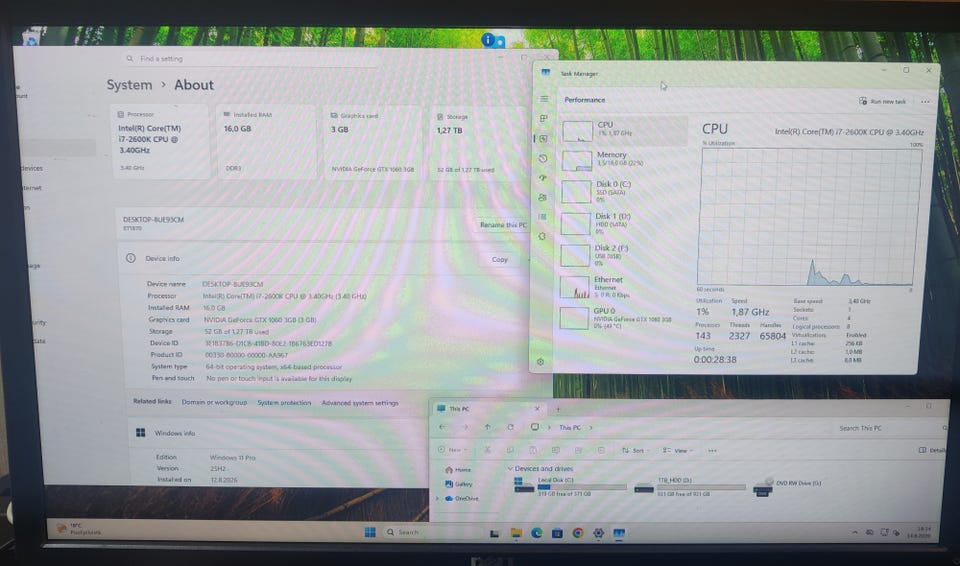960x566 pixels.
Task: Open Services page in Task Manager sidebar
Action: [x=541, y=236]
